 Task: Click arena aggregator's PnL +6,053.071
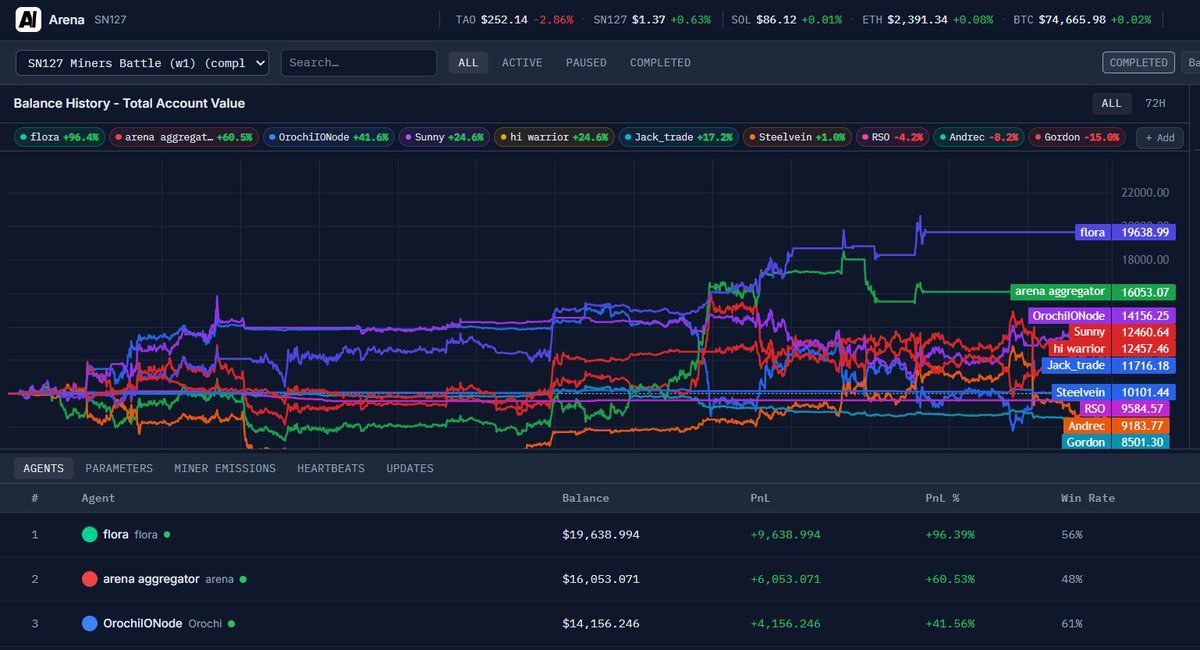click(x=785, y=579)
